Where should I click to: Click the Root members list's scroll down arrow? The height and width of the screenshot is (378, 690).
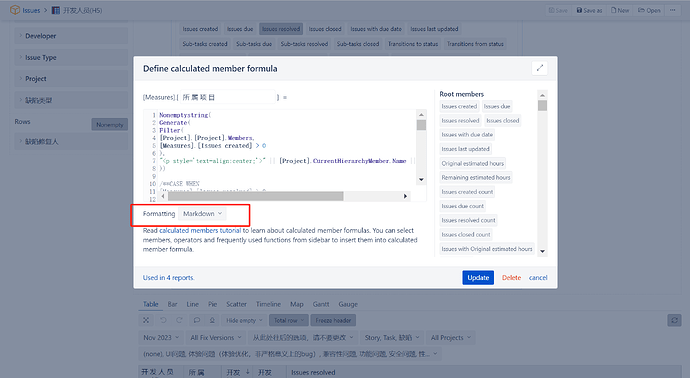click(x=542, y=252)
